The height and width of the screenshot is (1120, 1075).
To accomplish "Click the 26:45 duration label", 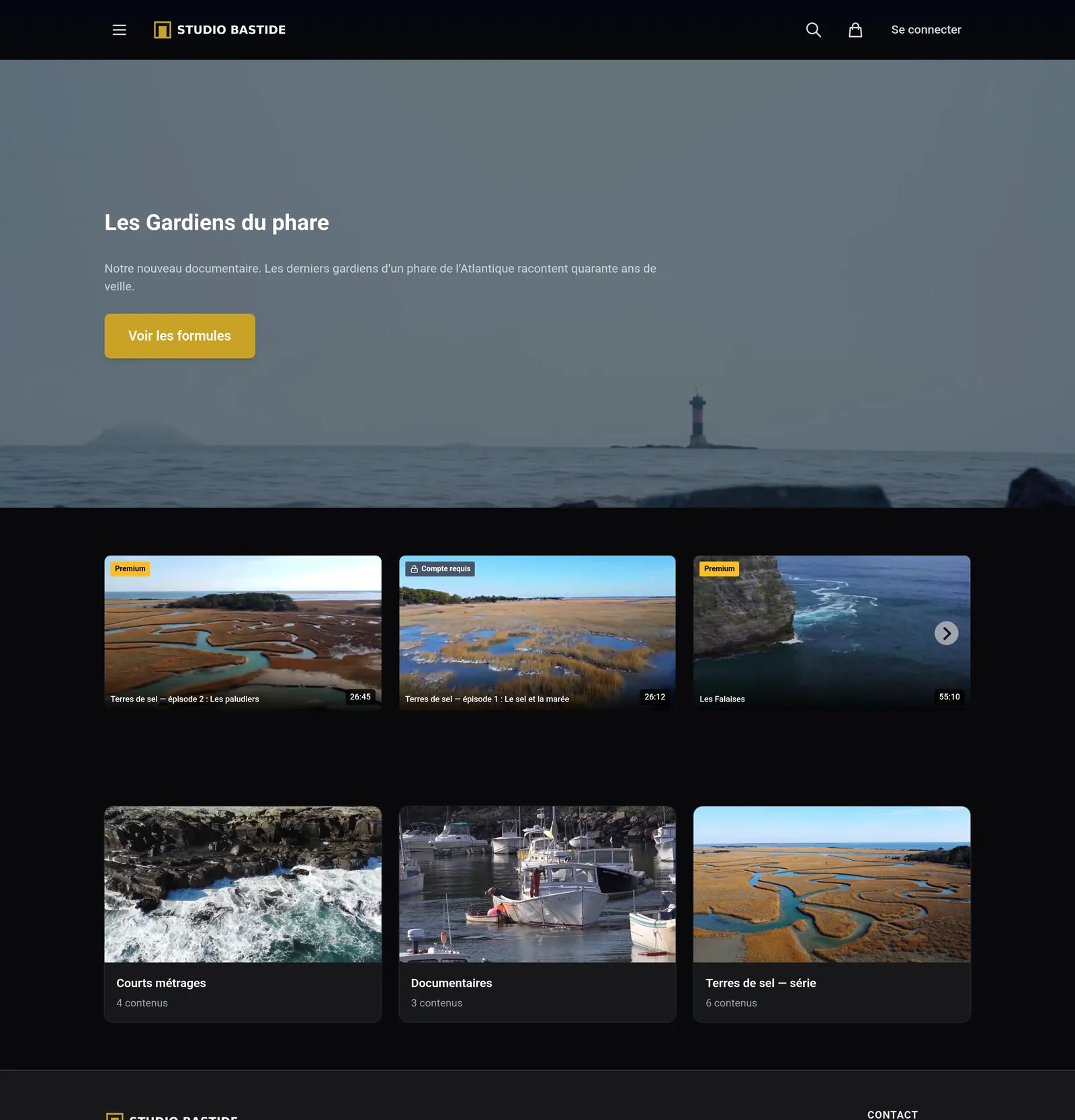I will 360,697.
